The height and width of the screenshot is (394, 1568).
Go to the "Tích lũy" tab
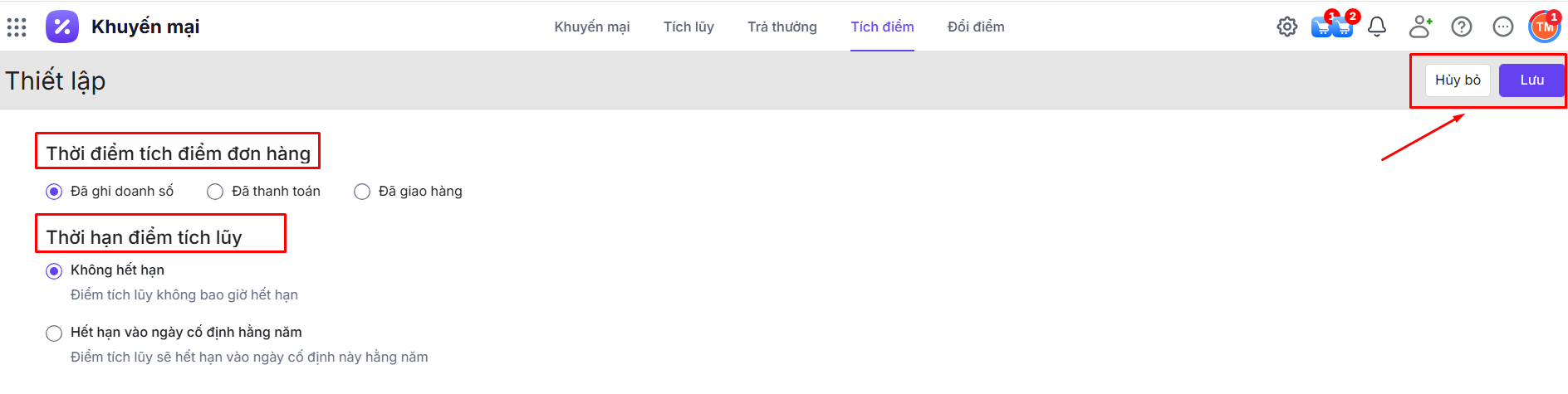688,27
